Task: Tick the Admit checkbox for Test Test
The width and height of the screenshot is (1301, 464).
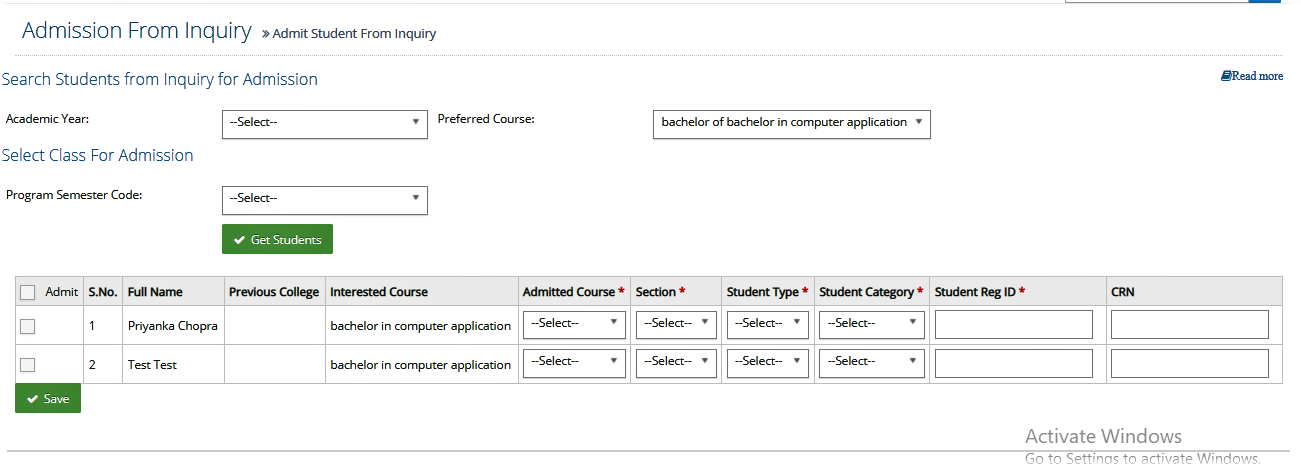Action: click(27, 365)
